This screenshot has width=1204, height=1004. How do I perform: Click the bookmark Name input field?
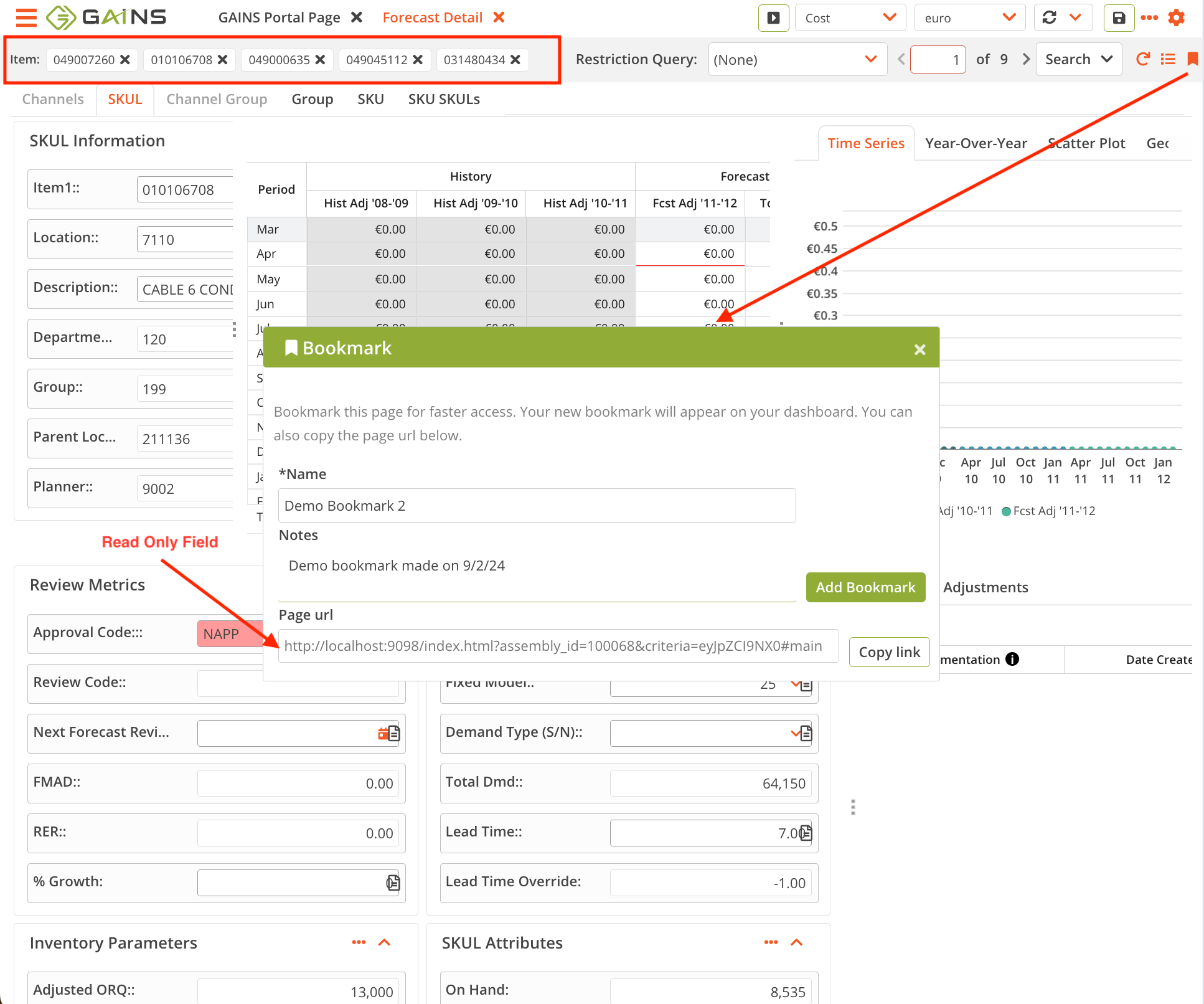[x=537, y=505]
